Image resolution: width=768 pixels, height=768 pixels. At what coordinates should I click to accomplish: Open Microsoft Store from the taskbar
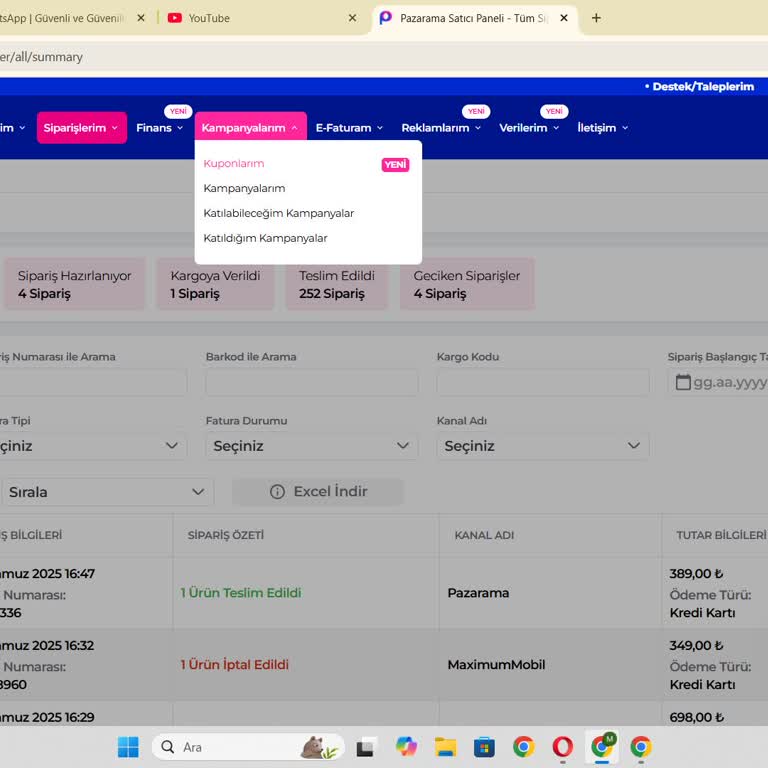pos(484,747)
